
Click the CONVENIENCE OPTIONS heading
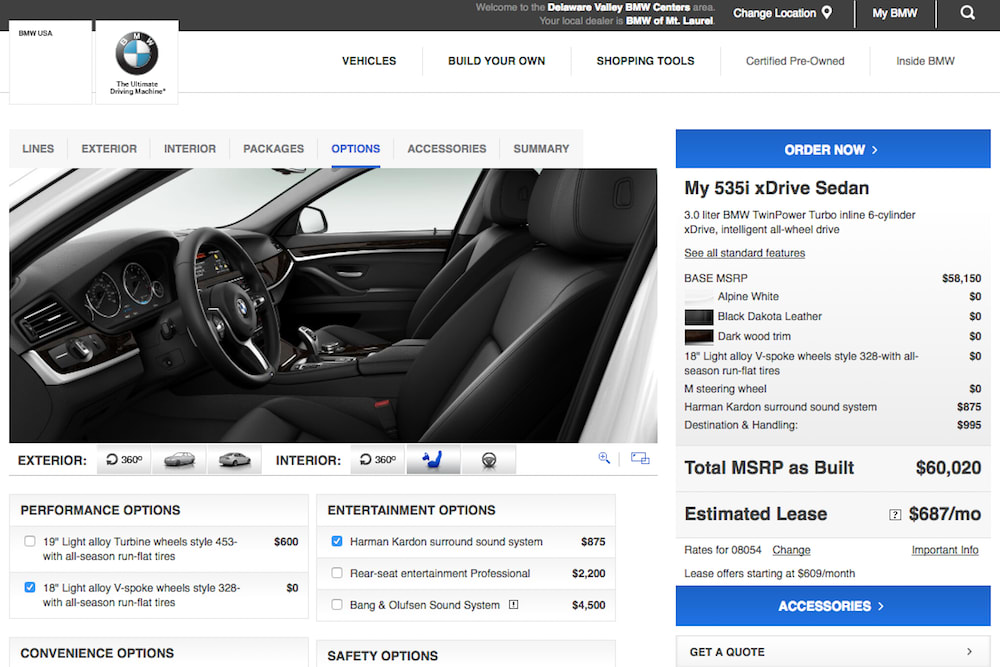pyautogui.click(x=97, y=653)
